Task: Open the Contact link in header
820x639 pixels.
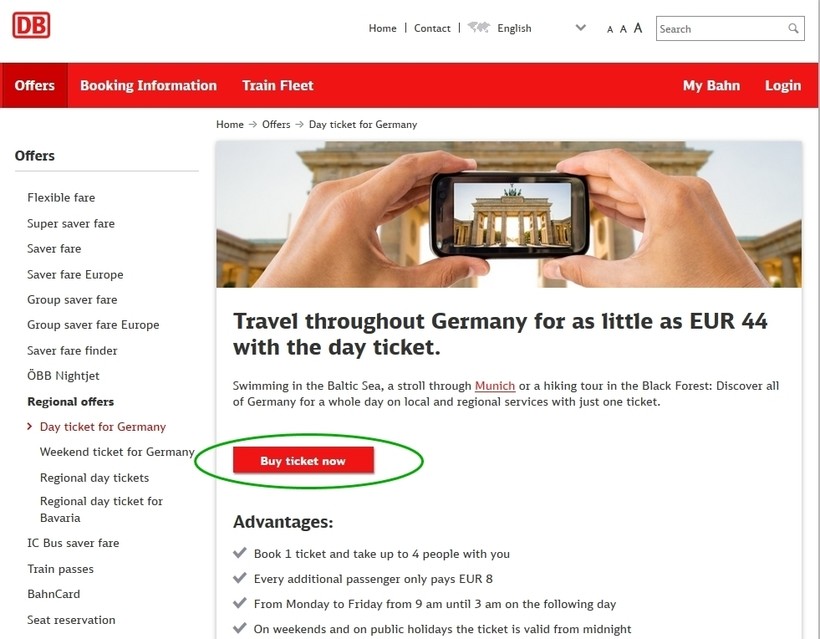Action: (x=432, y=28)
